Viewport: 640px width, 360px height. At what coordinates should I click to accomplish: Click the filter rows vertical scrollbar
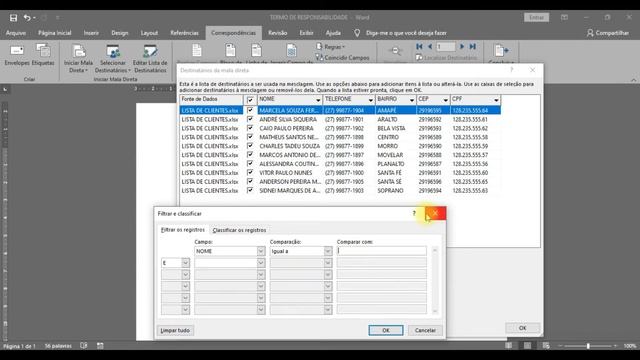pos(435,280)
